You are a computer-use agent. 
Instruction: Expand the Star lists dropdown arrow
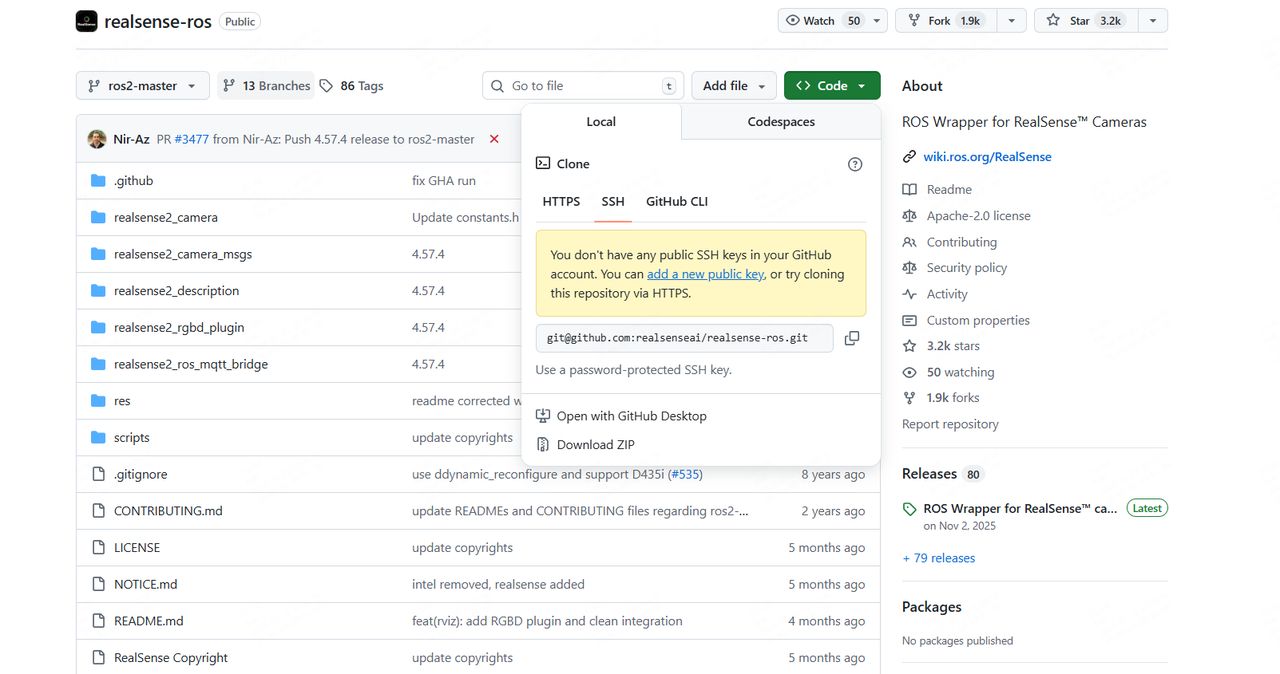1153,21
